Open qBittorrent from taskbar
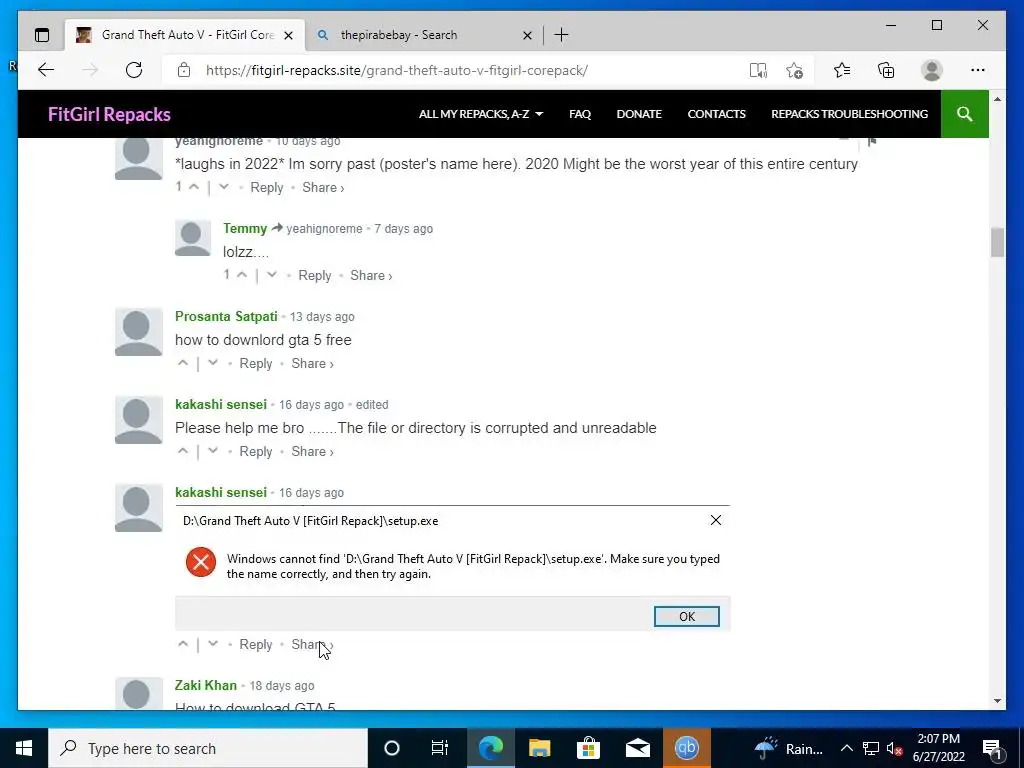Viewport: 1024px width, 768px height. 686,748
